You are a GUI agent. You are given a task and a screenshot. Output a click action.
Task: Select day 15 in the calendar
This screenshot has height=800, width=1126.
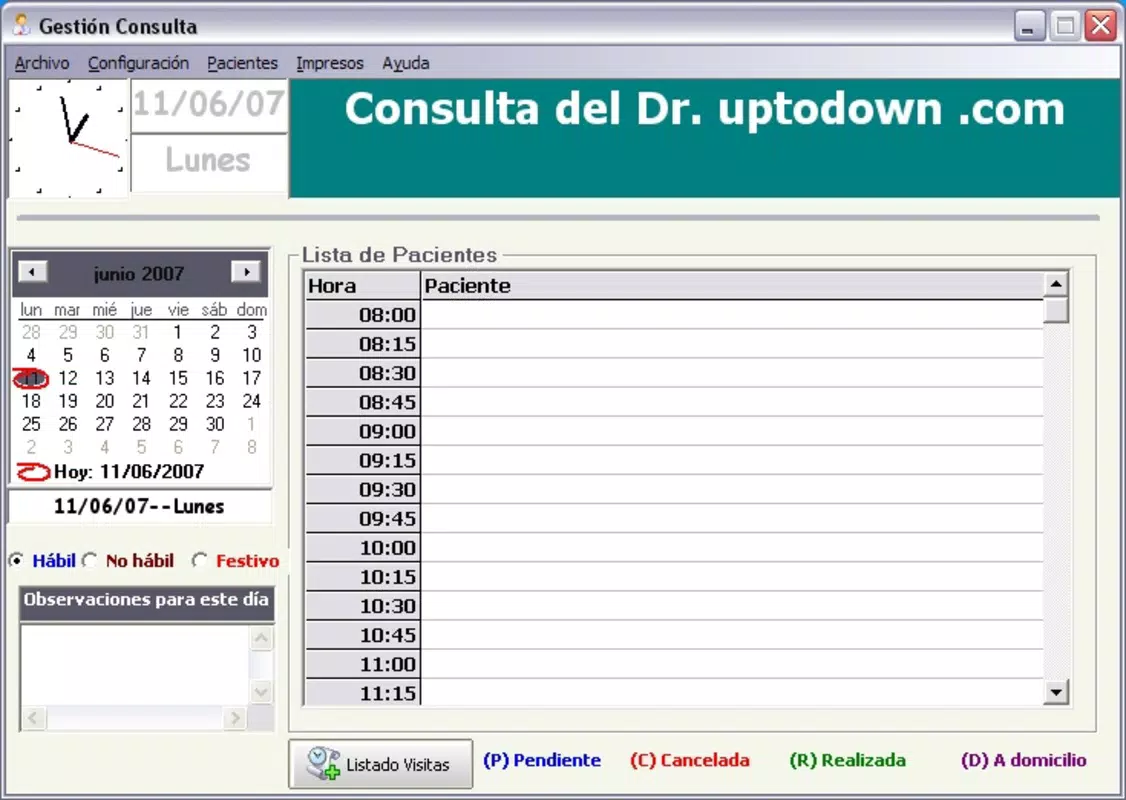(x=177, y=378)
